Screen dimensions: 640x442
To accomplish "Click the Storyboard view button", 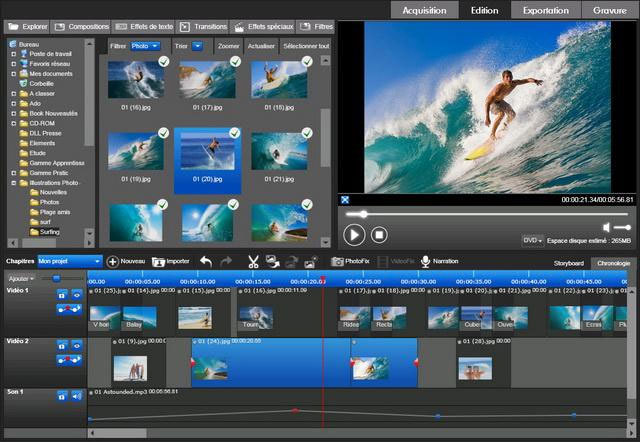I will click(568, 263).
